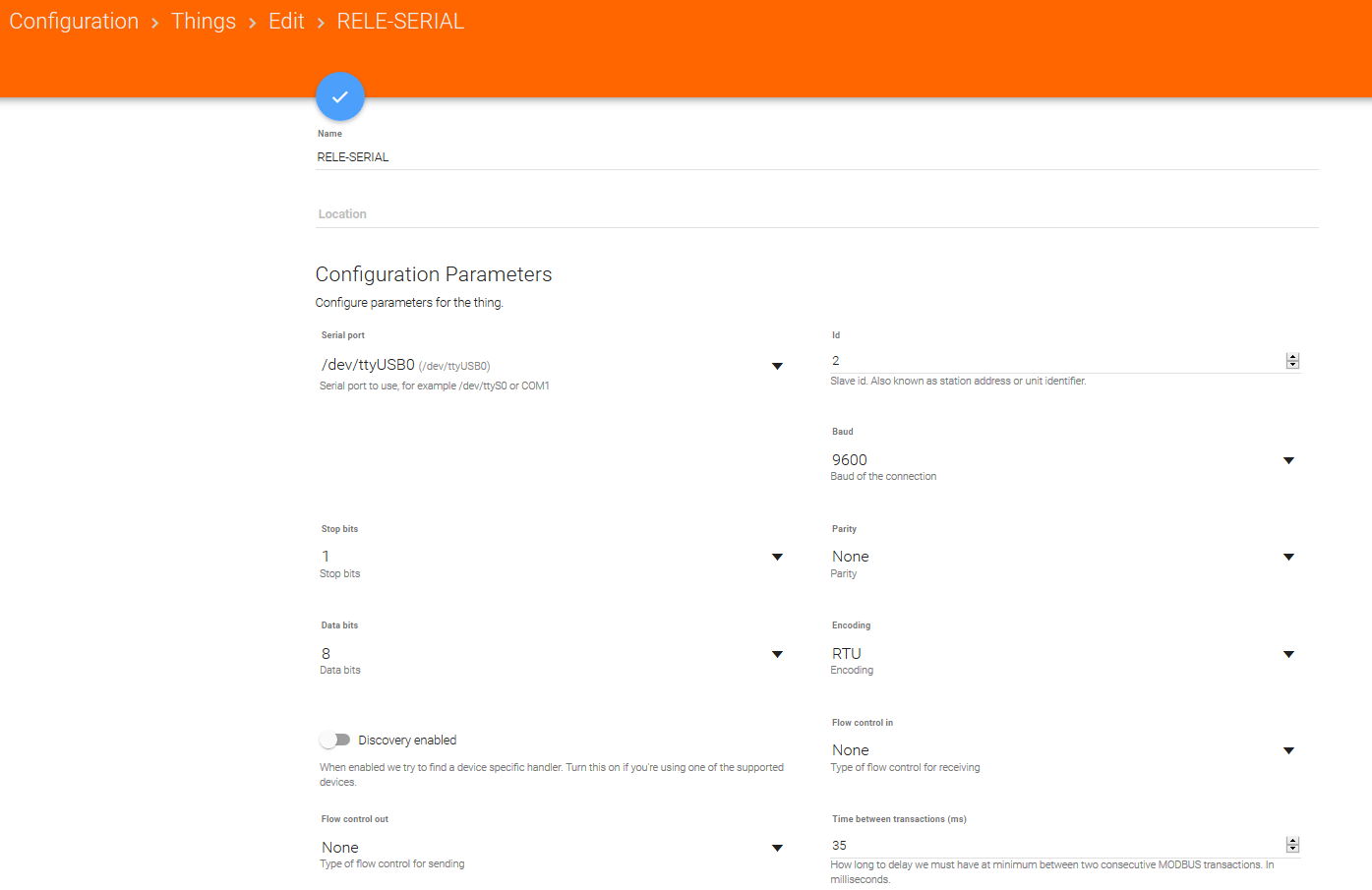Click the Serial port help text

435,386
